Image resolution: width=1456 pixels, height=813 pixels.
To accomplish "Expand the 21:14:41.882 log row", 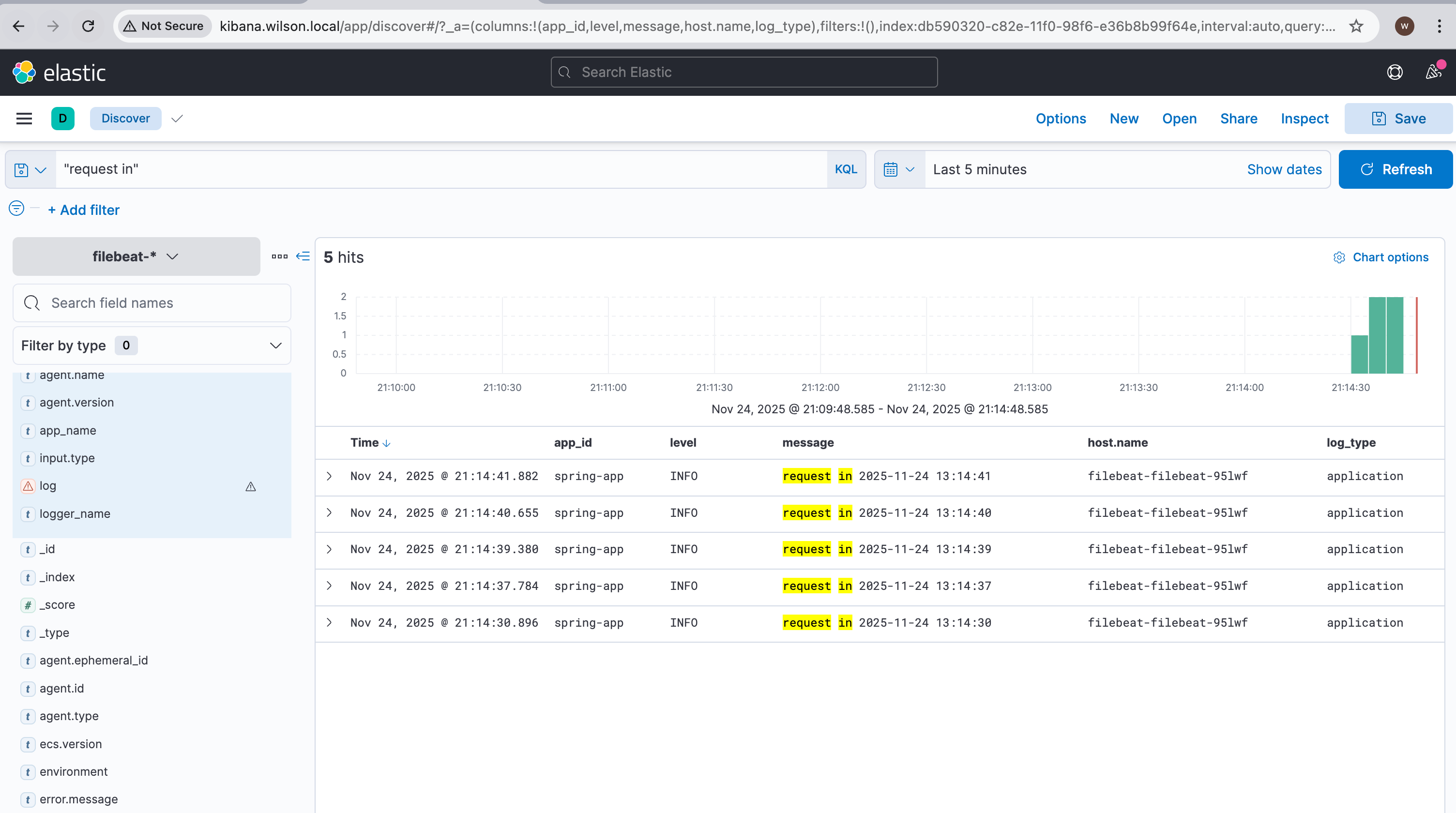I will tap(330, 476).
